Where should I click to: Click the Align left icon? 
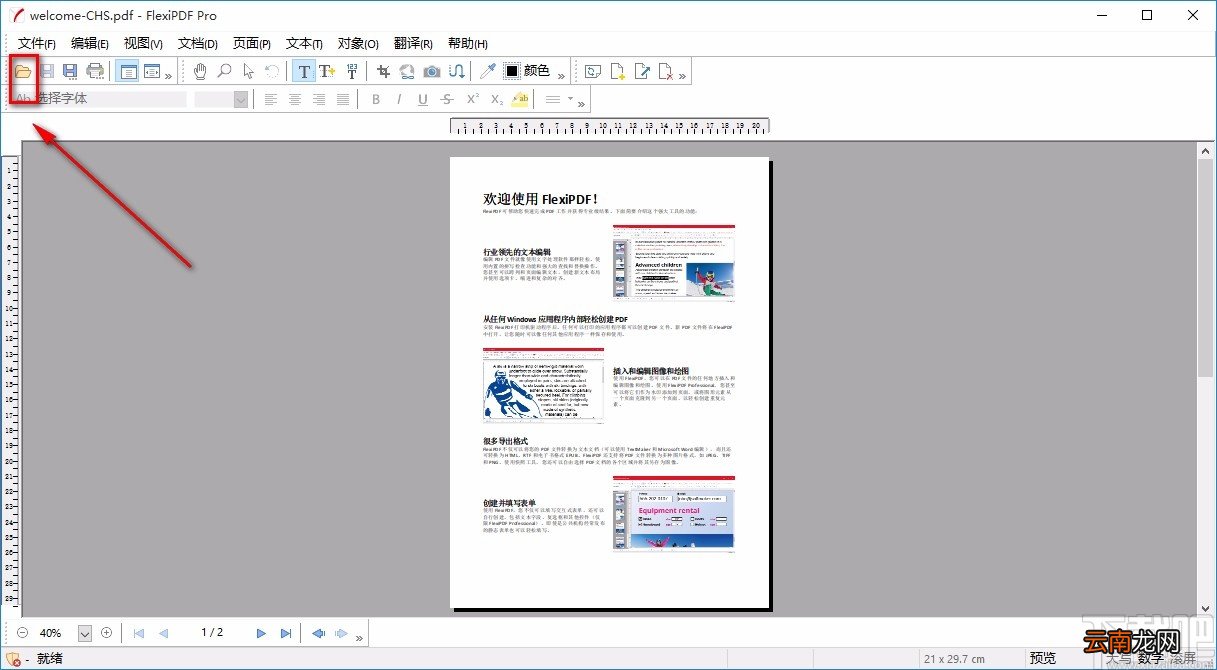click(271, 99)
